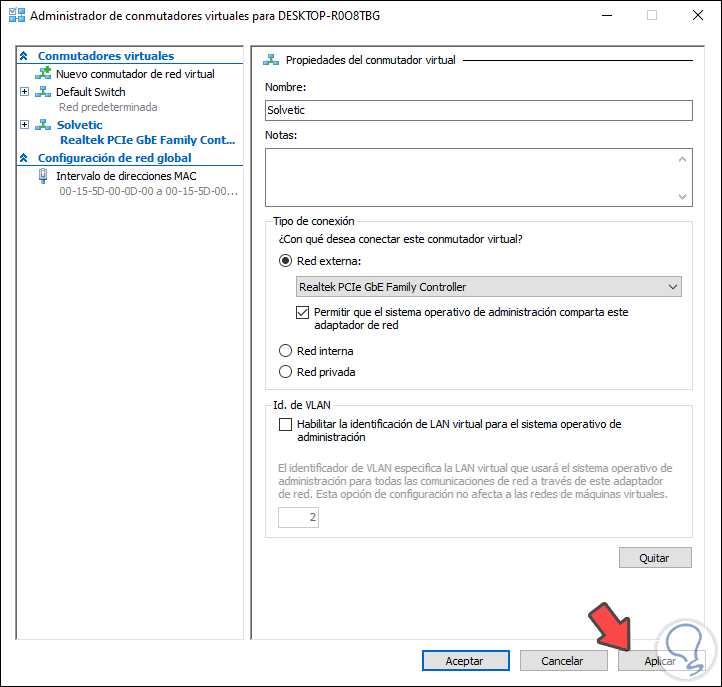
Task: Click the Default Switch network icon
Action: point(43,92)
